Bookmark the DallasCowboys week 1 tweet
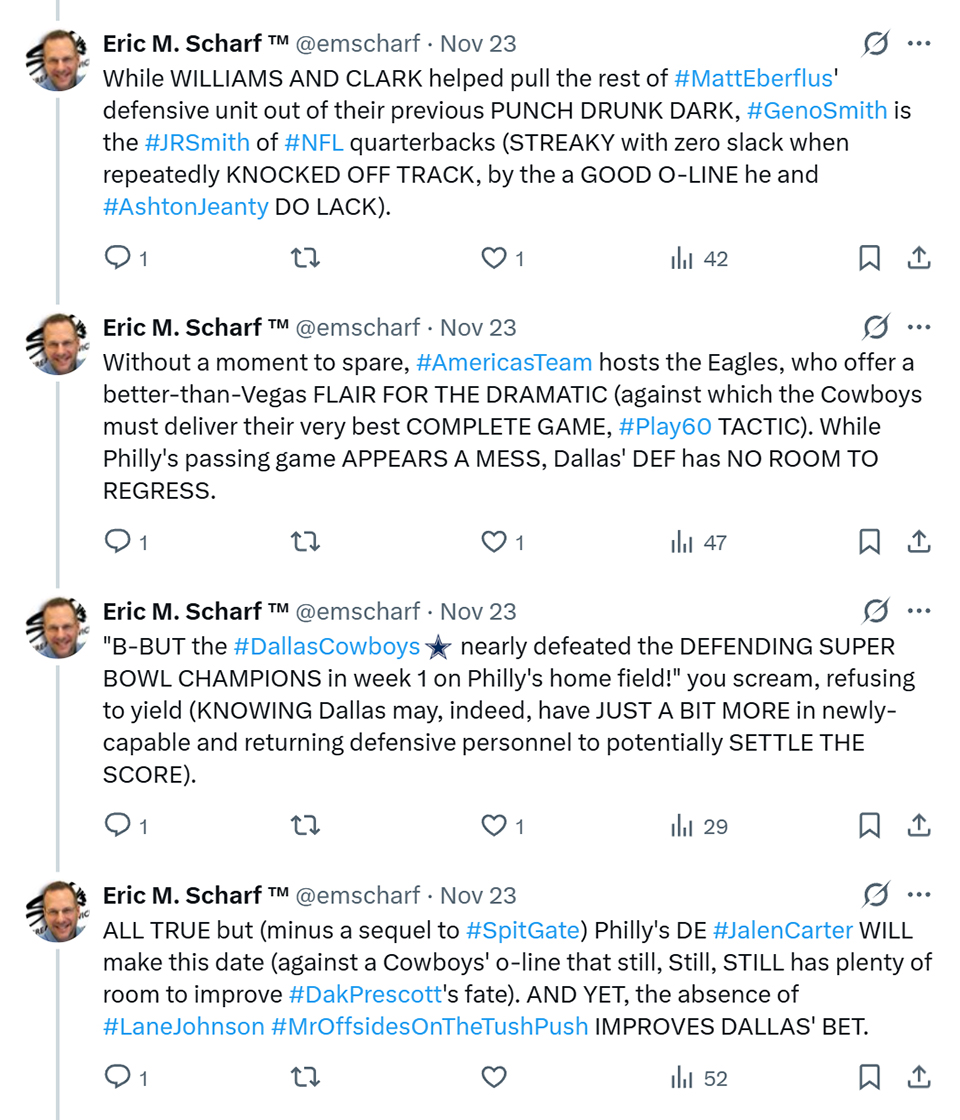Viewport: 960px width, 1120px height. (870, 827)
